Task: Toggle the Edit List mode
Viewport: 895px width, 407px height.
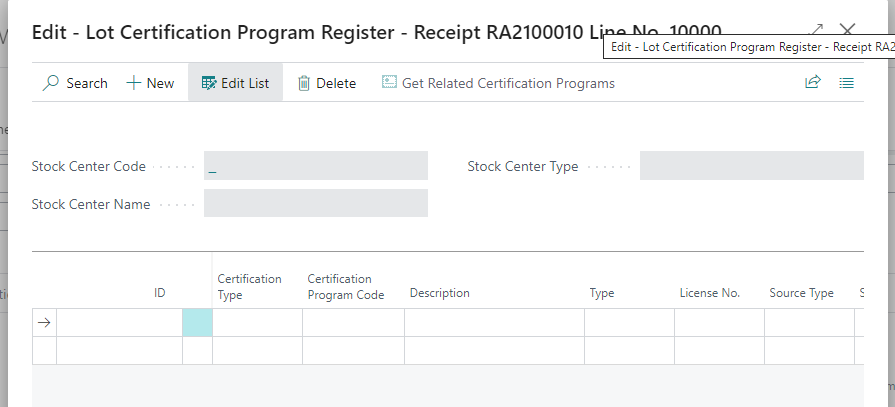Action: pos(235,83)
